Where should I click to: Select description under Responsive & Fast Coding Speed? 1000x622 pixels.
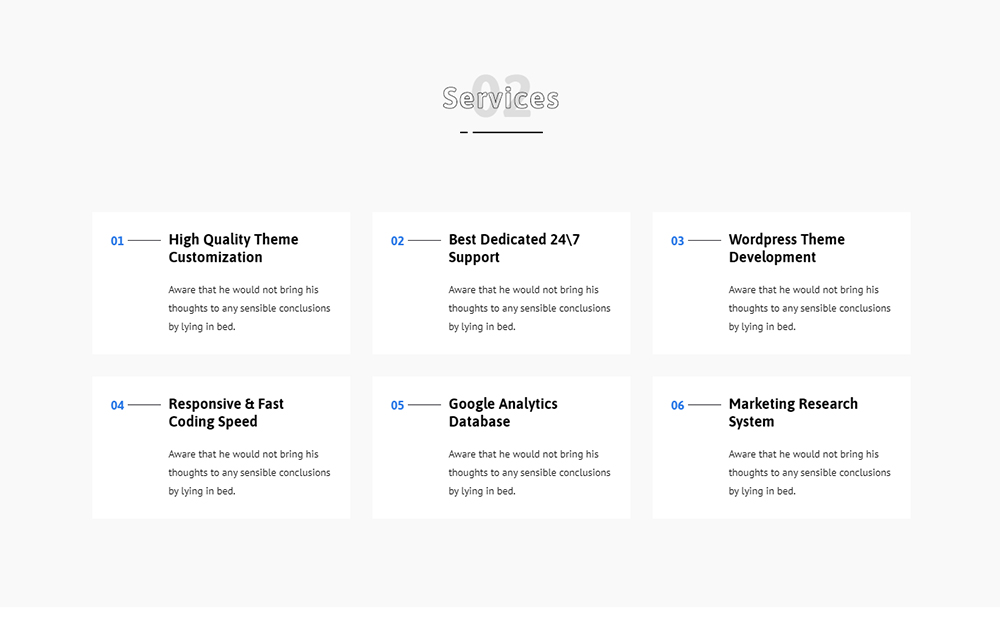(x=249, y=473)
